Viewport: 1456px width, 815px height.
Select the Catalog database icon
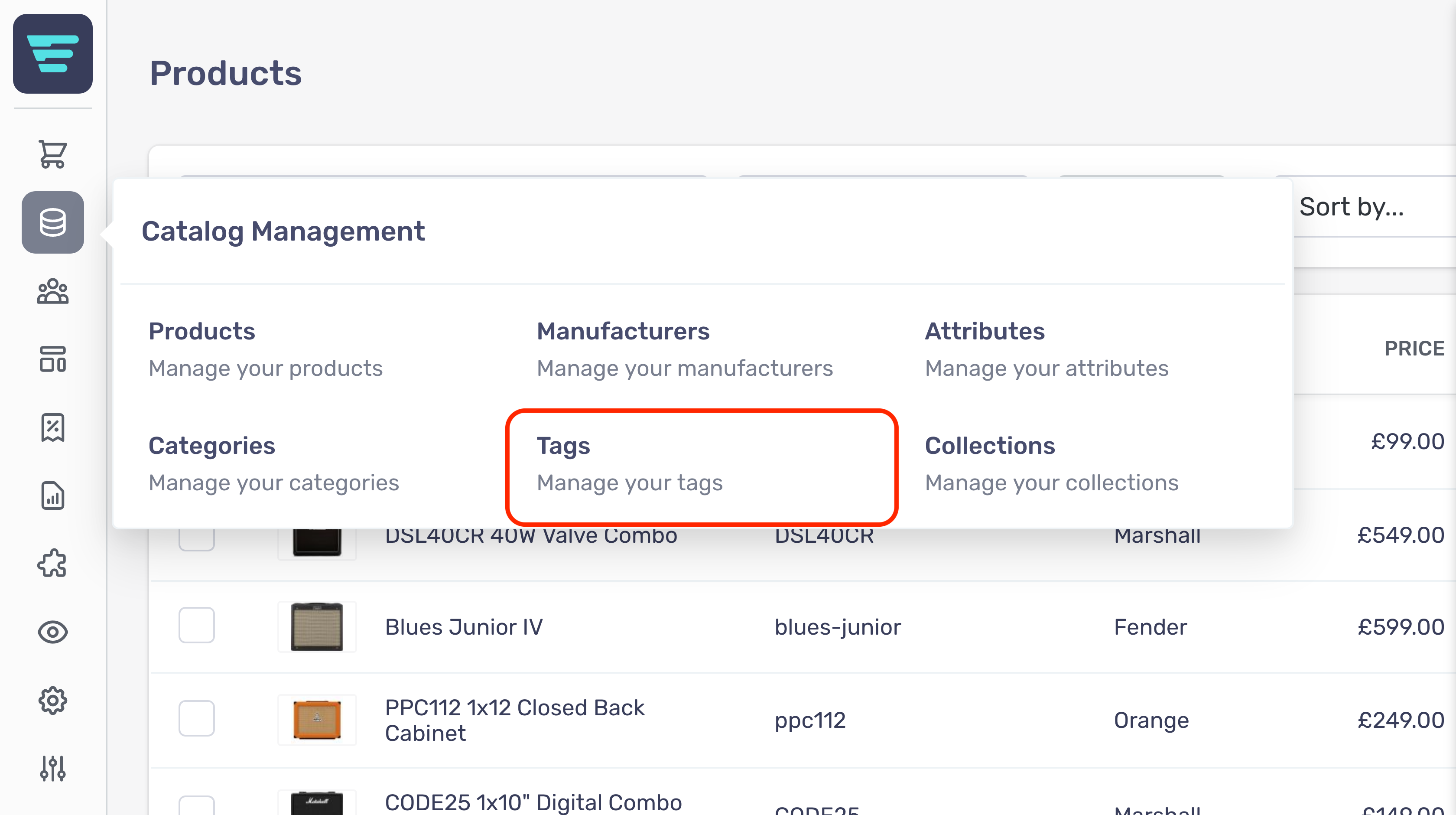[52, 222]
